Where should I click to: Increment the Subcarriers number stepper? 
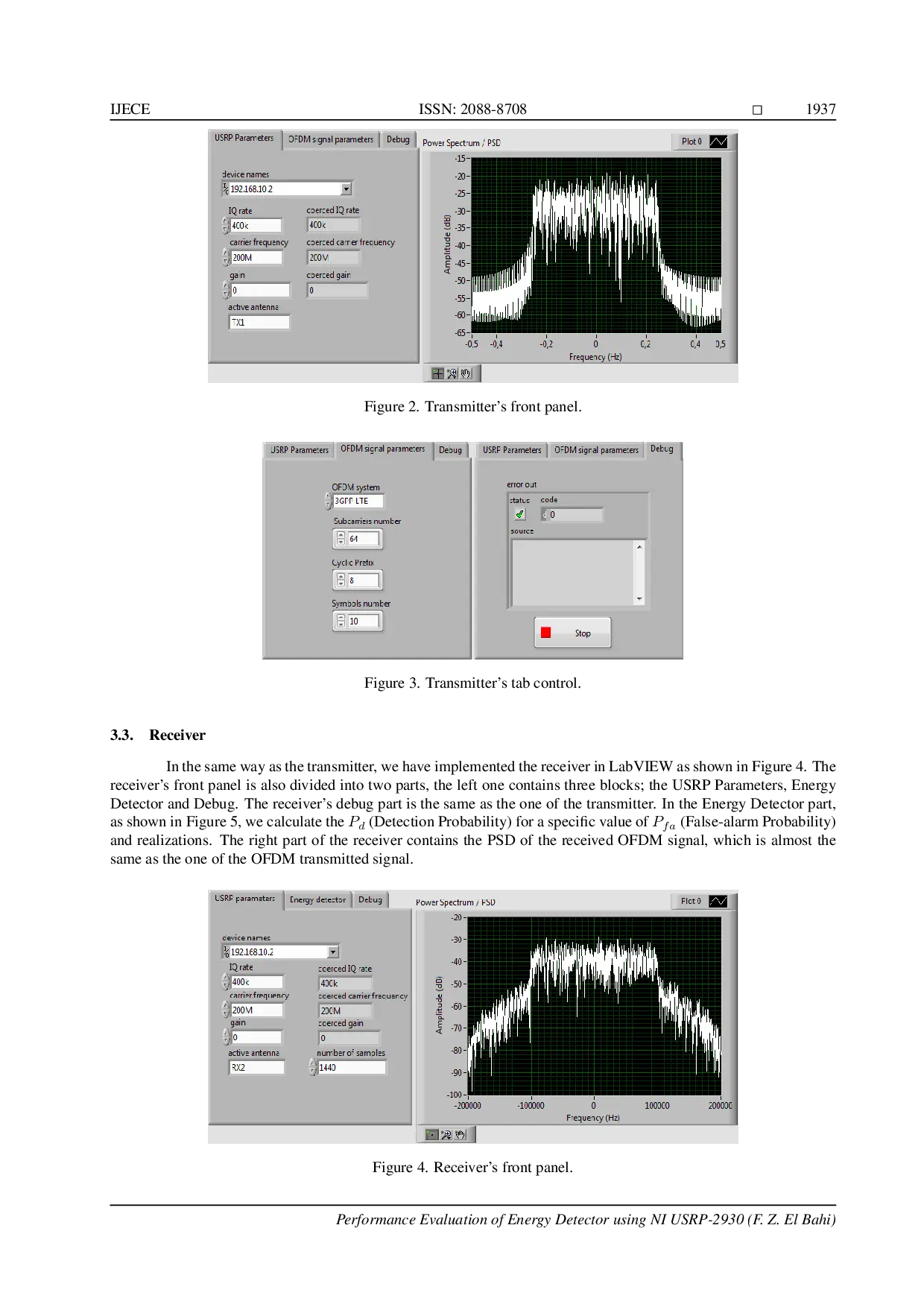coord(341,535)
